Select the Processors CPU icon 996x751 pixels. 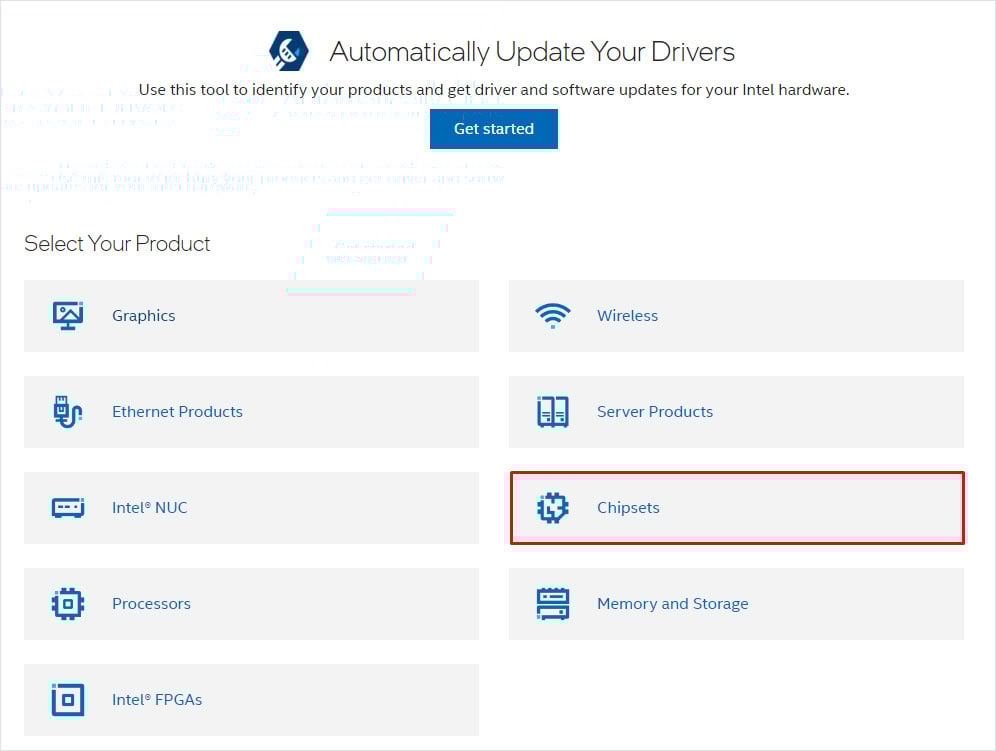(68, 604)
